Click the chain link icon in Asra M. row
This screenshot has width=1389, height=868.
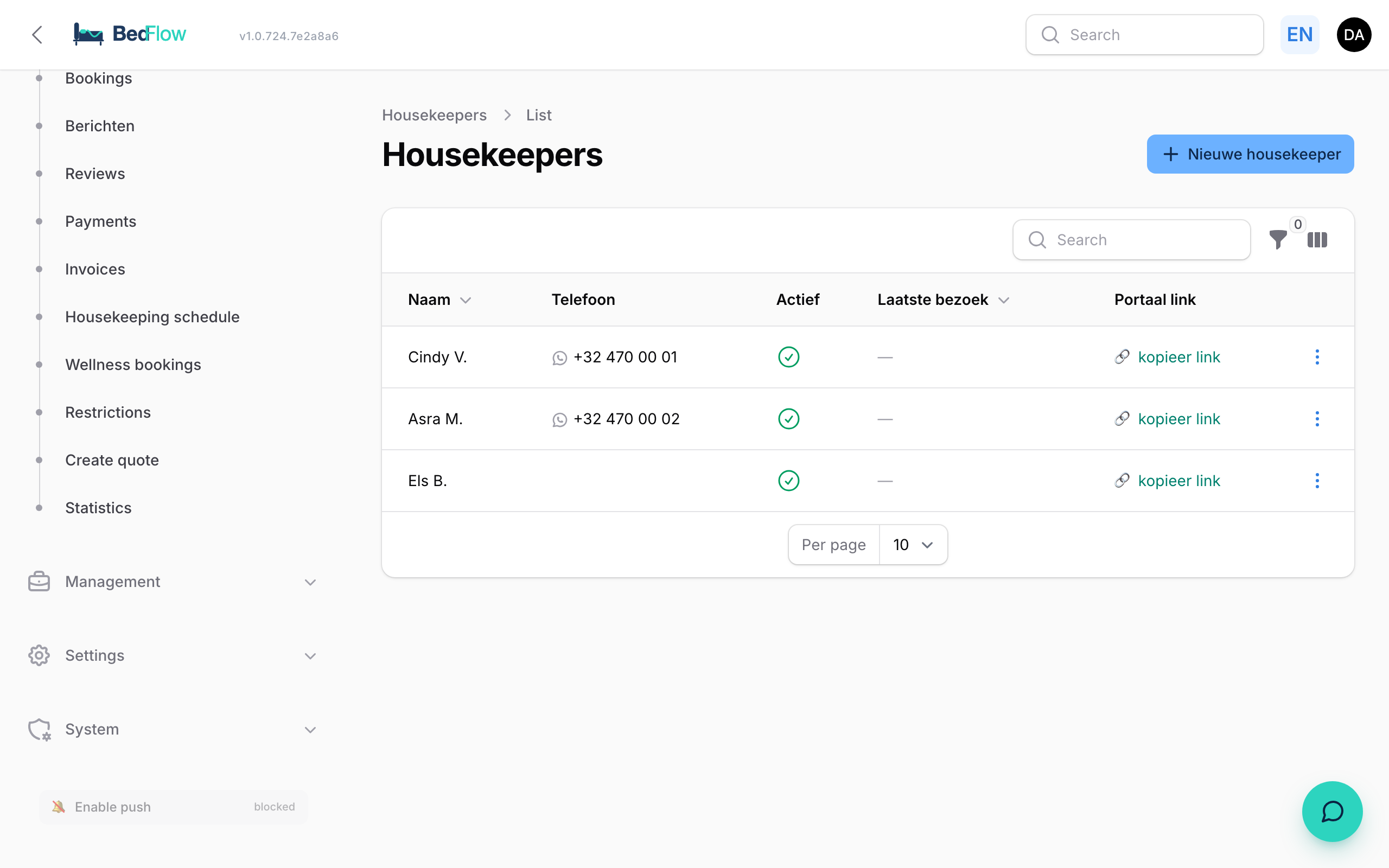(1122, 419)
